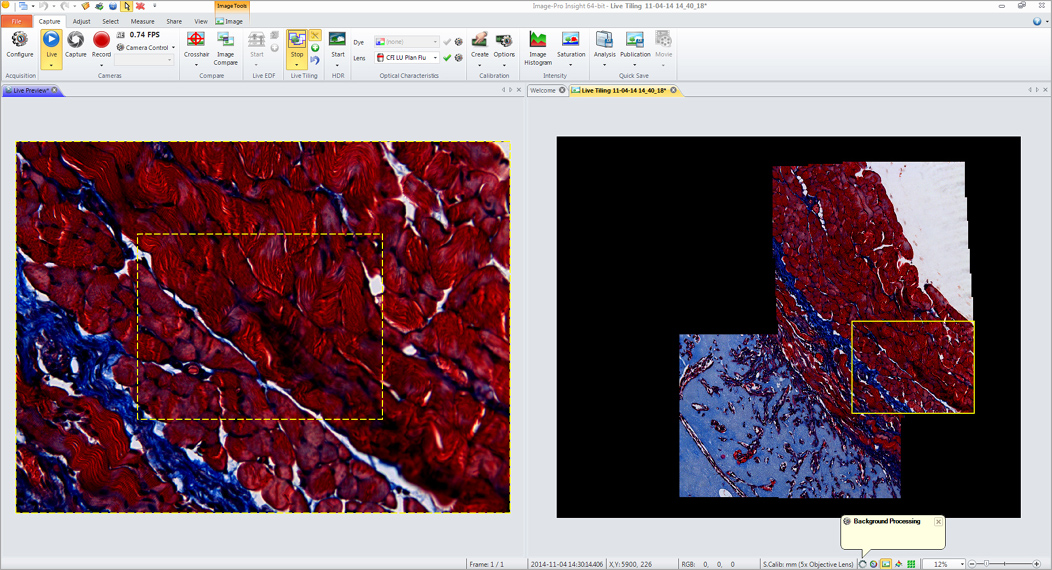The image size is (1052, 570).
Task: Zoom in with the plus button
Action: (x=1037, y=564)
